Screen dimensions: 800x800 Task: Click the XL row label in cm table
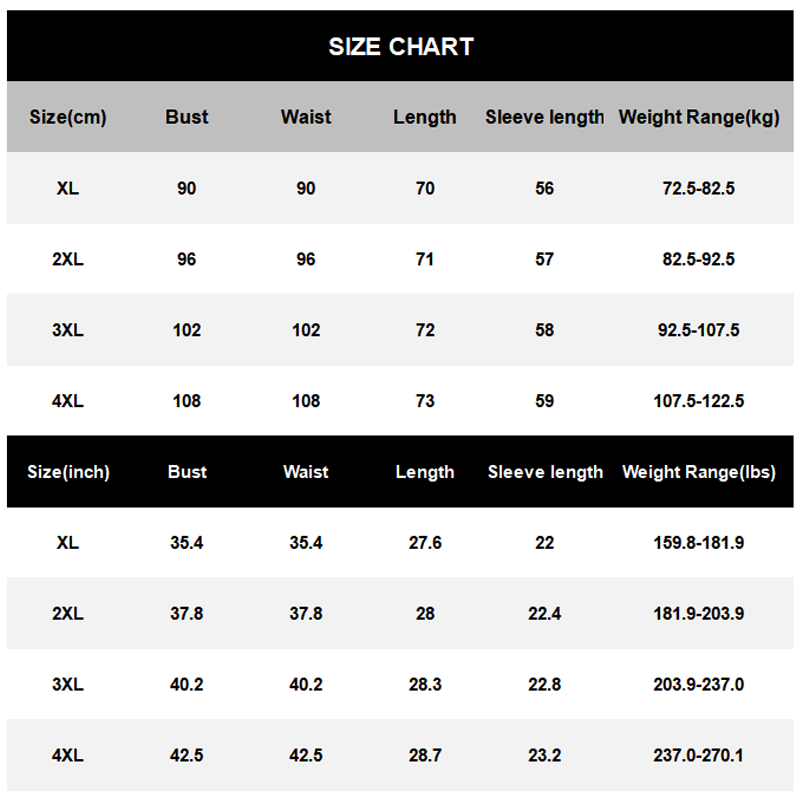tap(68, 188)
